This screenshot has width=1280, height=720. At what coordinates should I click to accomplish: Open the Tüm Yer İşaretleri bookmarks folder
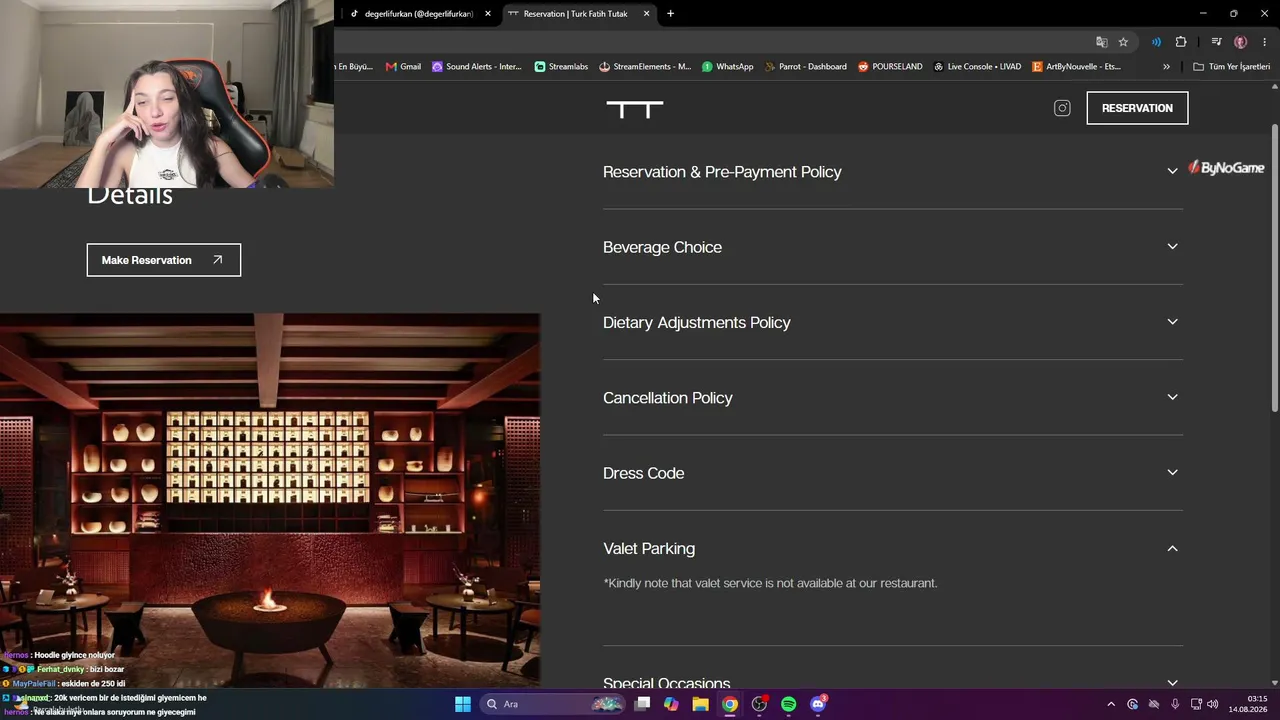pyautogui.click(x=1232, y=67)
